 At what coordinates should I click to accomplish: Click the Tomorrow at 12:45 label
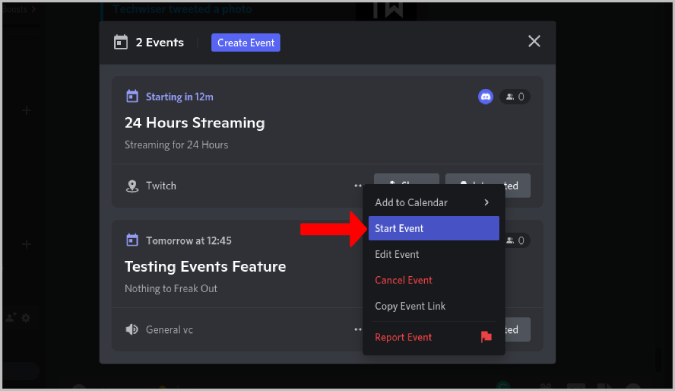click(189, 241)
